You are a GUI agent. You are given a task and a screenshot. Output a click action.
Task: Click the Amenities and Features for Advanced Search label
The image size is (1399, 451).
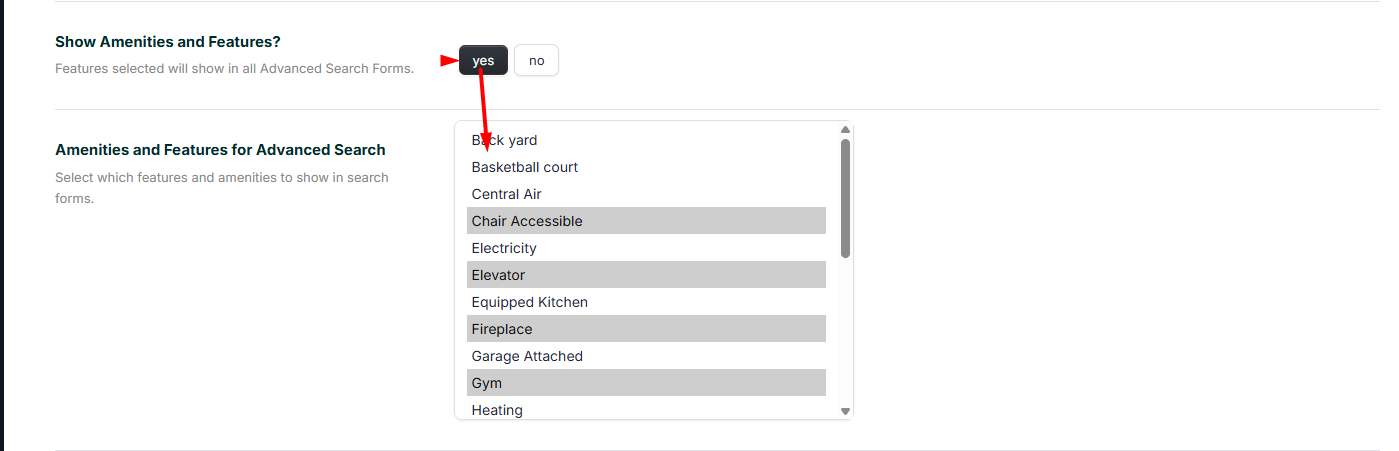coord(220,150)
